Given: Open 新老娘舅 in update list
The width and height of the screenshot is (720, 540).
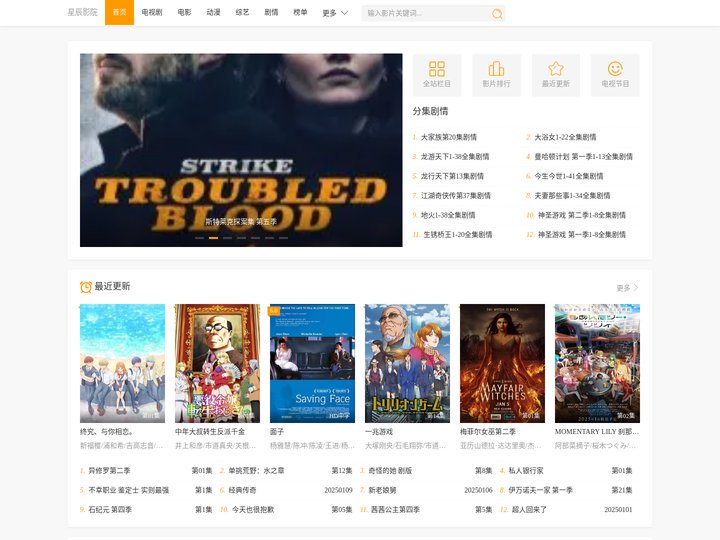Looking at the screenshot, I should 382,490.
